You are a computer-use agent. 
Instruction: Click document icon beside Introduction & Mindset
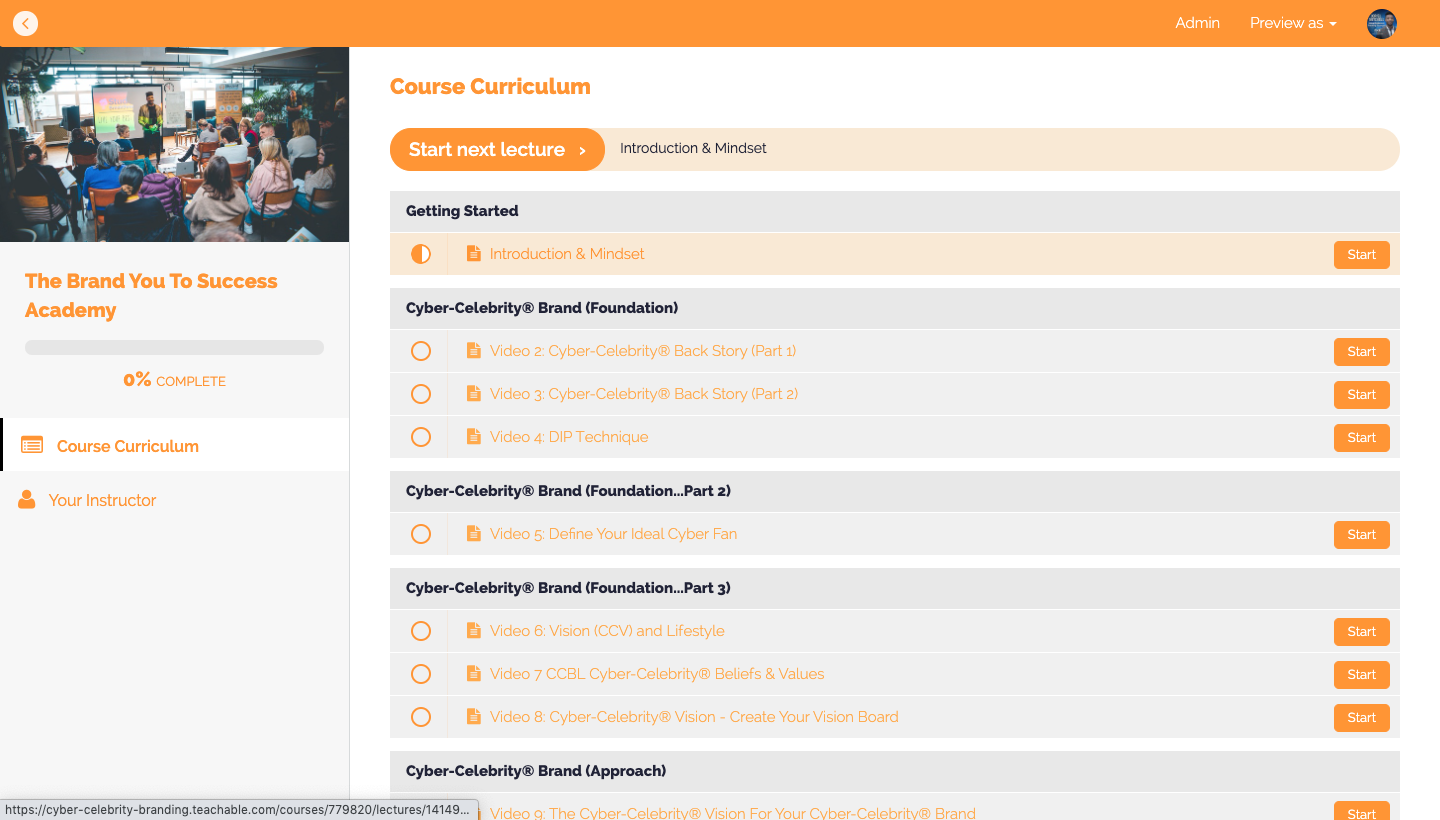[474, 254]
